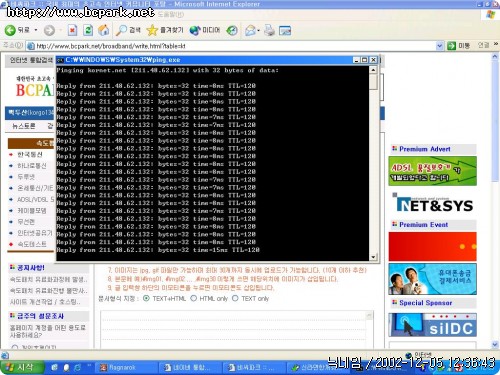500x375 pixels.
Task: Switch to the Ragnarok taskbar button
Action: coord(127,368)
